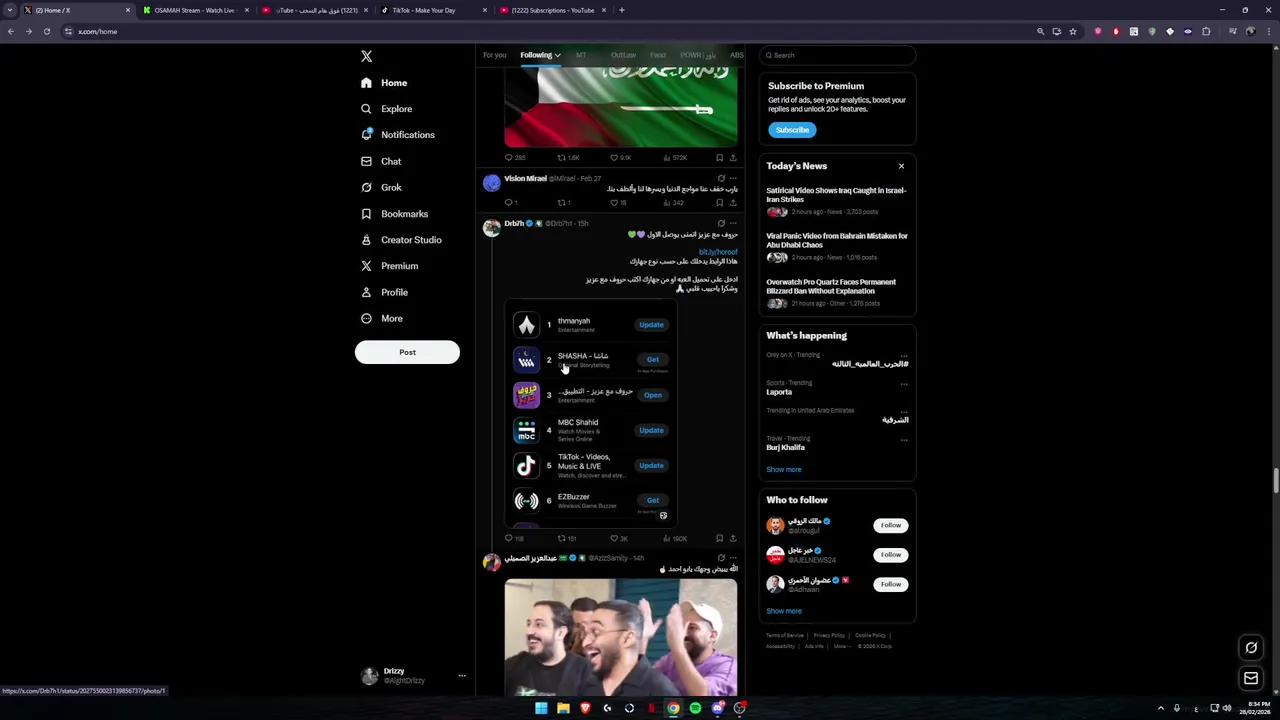
Task: Reply to the Vision Mirael post
Action: (509, 202)
